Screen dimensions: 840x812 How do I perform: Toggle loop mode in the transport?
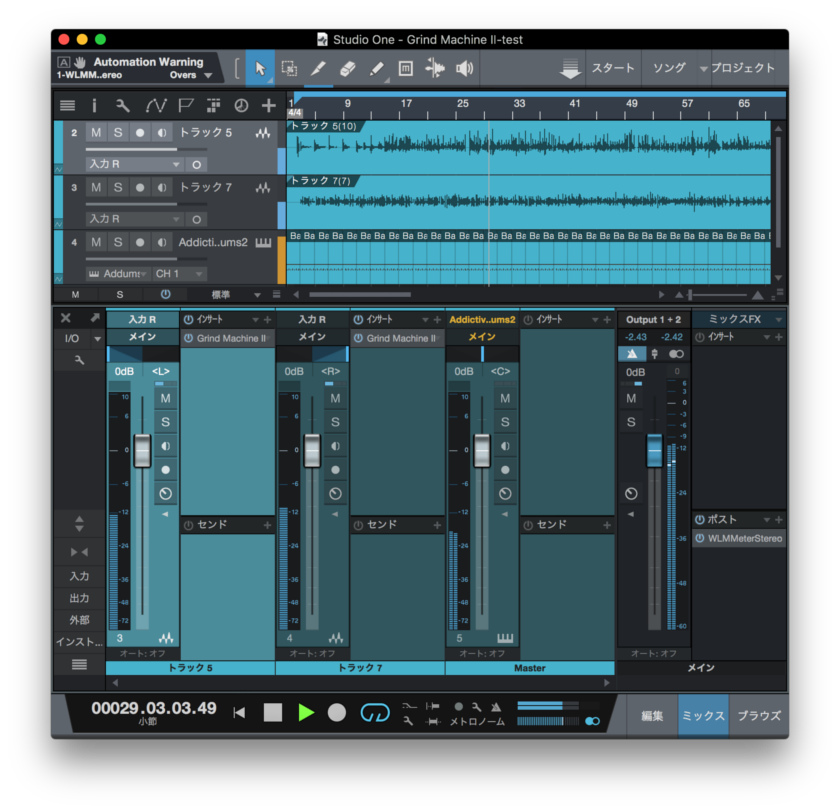click(375, 712)
